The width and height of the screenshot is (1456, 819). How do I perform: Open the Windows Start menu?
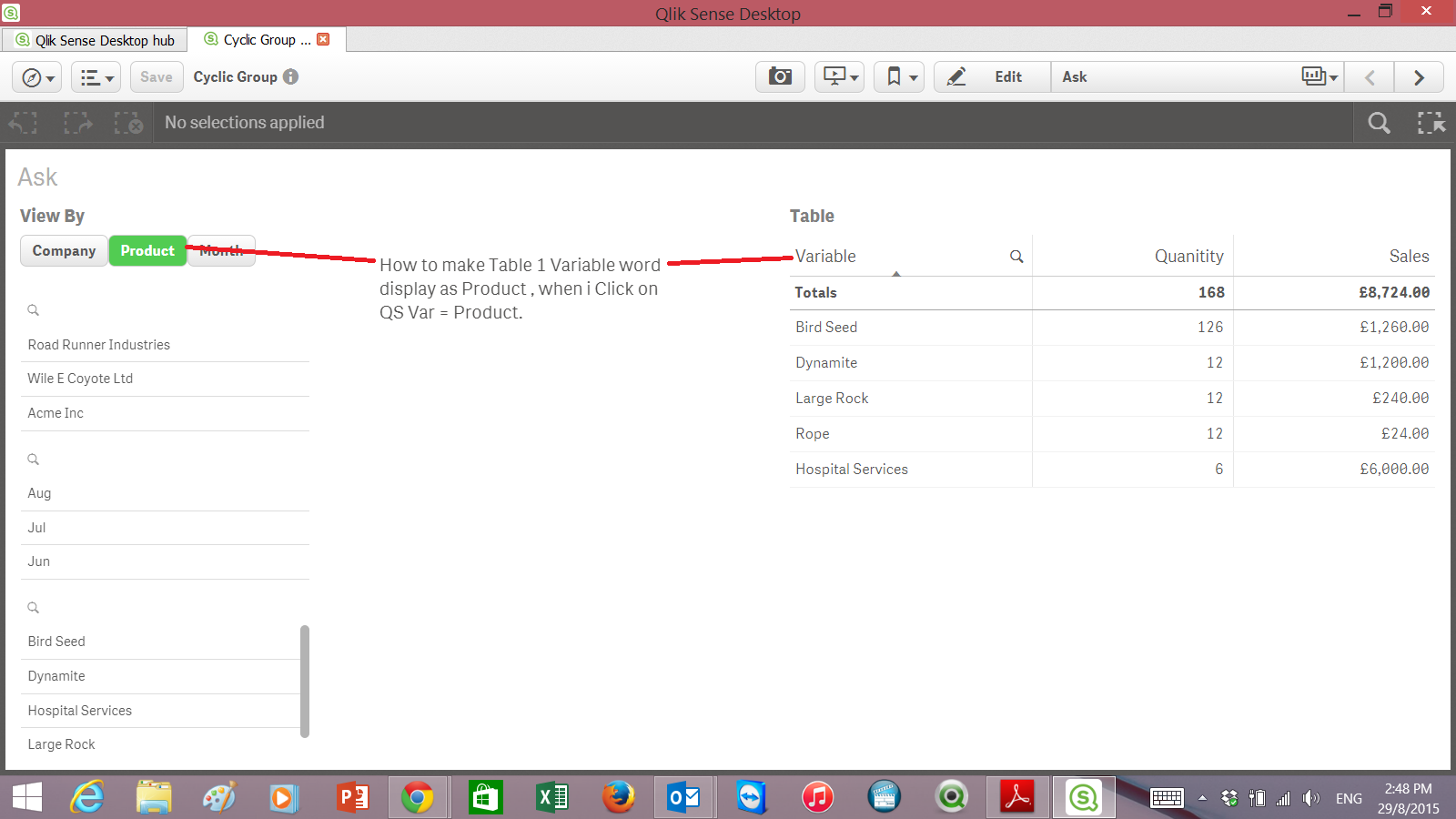[27, 798]
